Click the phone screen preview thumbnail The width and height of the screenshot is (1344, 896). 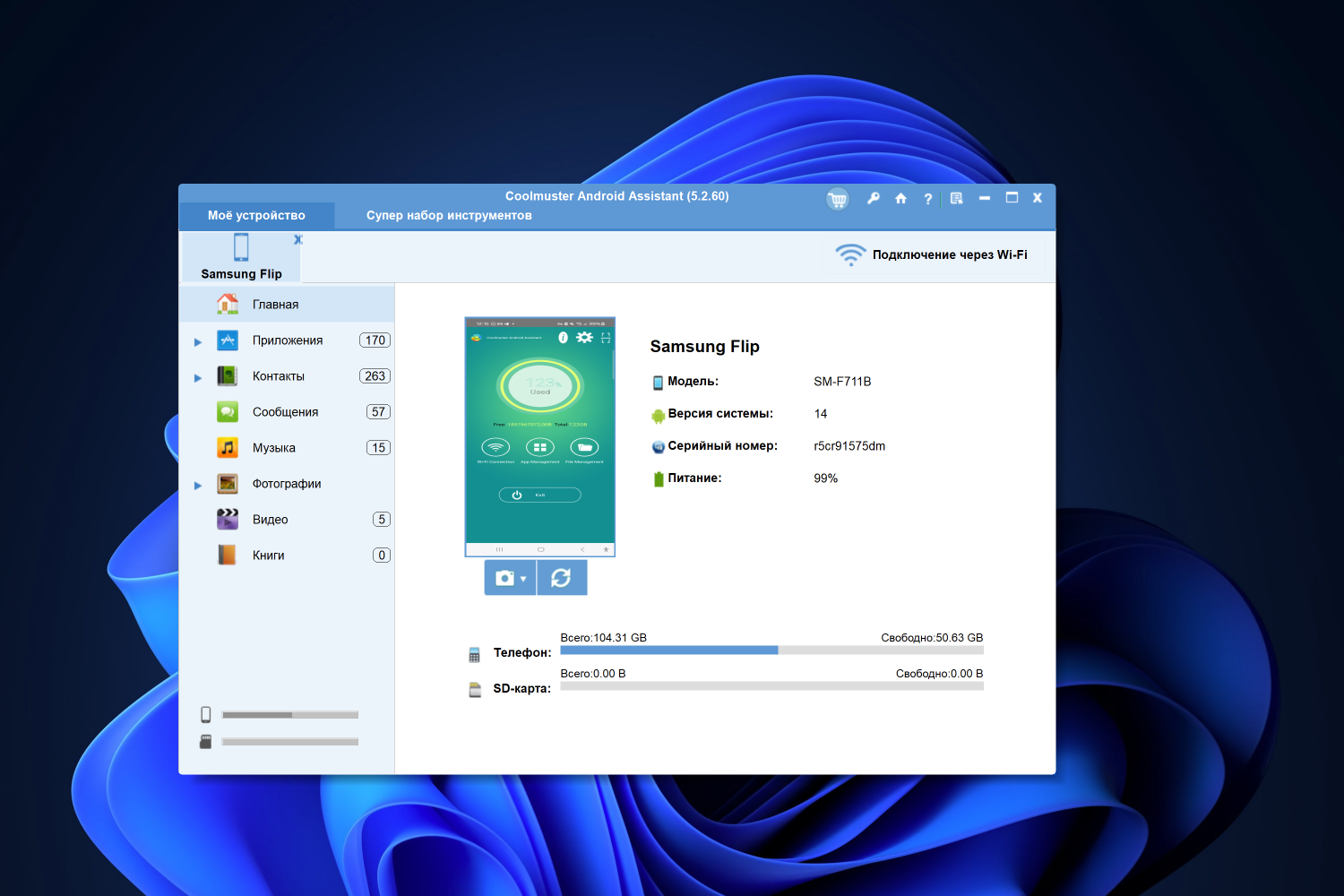coord(540,436)
